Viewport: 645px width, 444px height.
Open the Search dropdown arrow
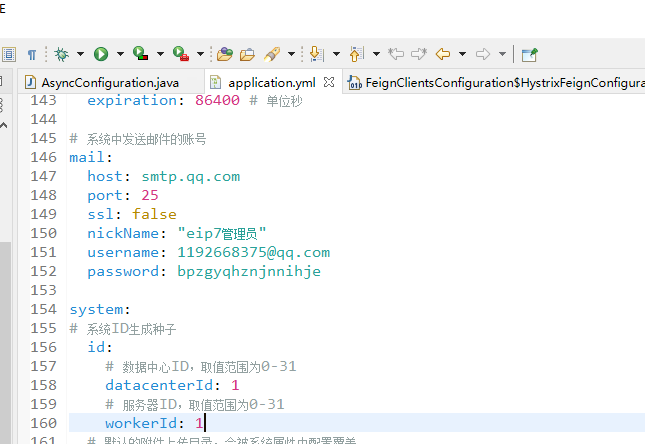pyautogui.click(x=291, y=54)
